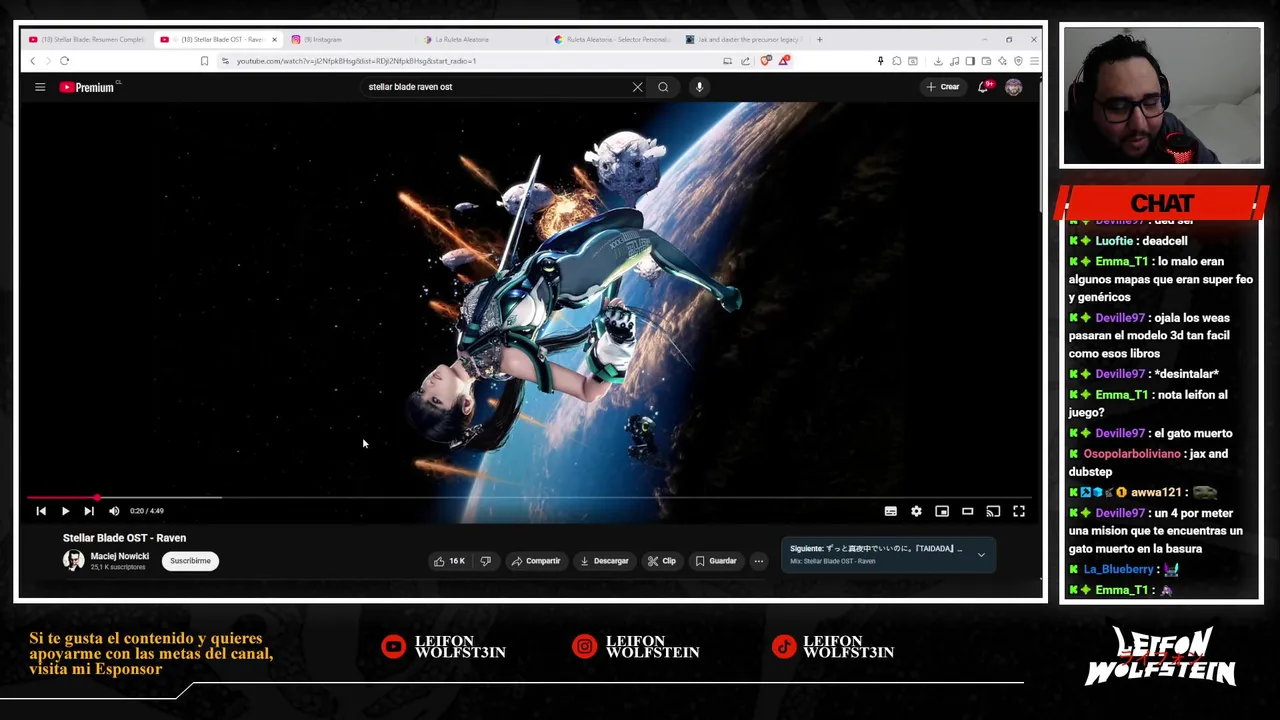Reload the page with the refresh icon
Image resolution: width=1280 pixels, height=720 pixels.
tap(64, 61)
